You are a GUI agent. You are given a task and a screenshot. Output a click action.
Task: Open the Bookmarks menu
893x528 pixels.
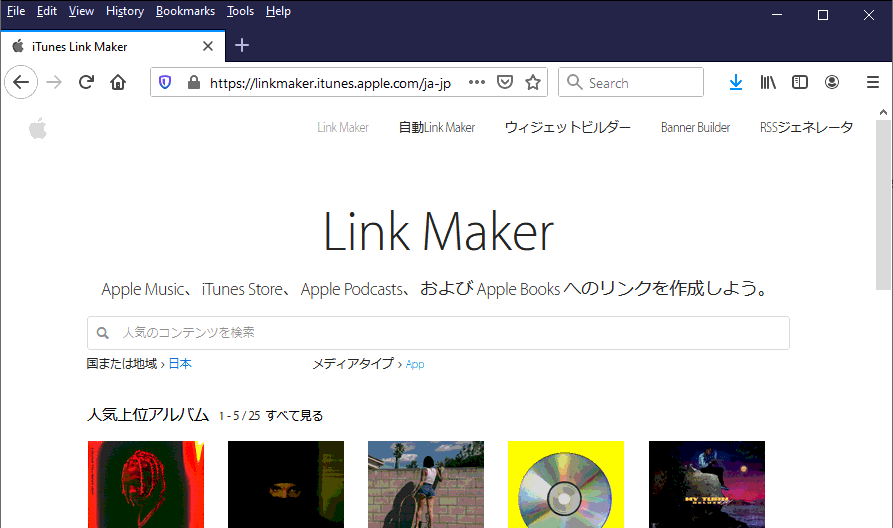tap(185, 11)
